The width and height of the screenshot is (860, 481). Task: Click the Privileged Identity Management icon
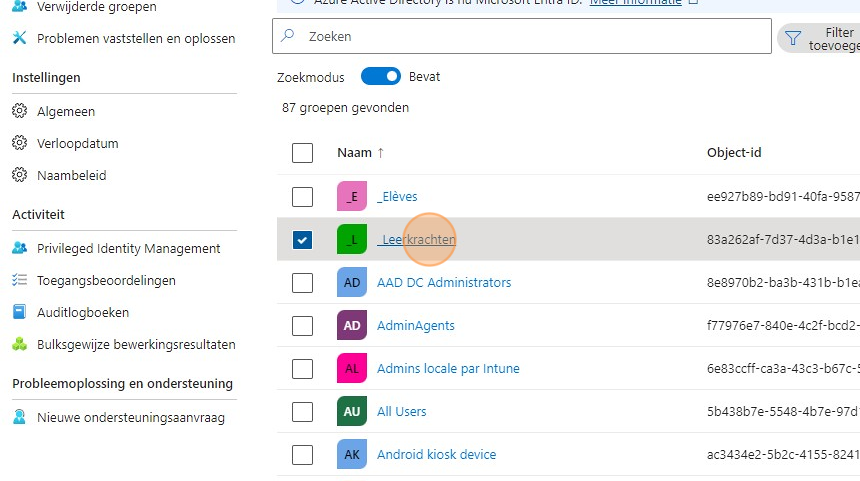19,249
